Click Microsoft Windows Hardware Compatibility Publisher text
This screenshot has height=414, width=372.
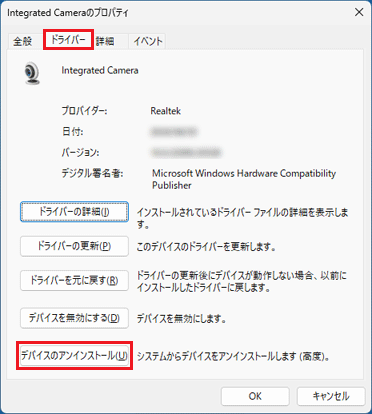[244, 179]
